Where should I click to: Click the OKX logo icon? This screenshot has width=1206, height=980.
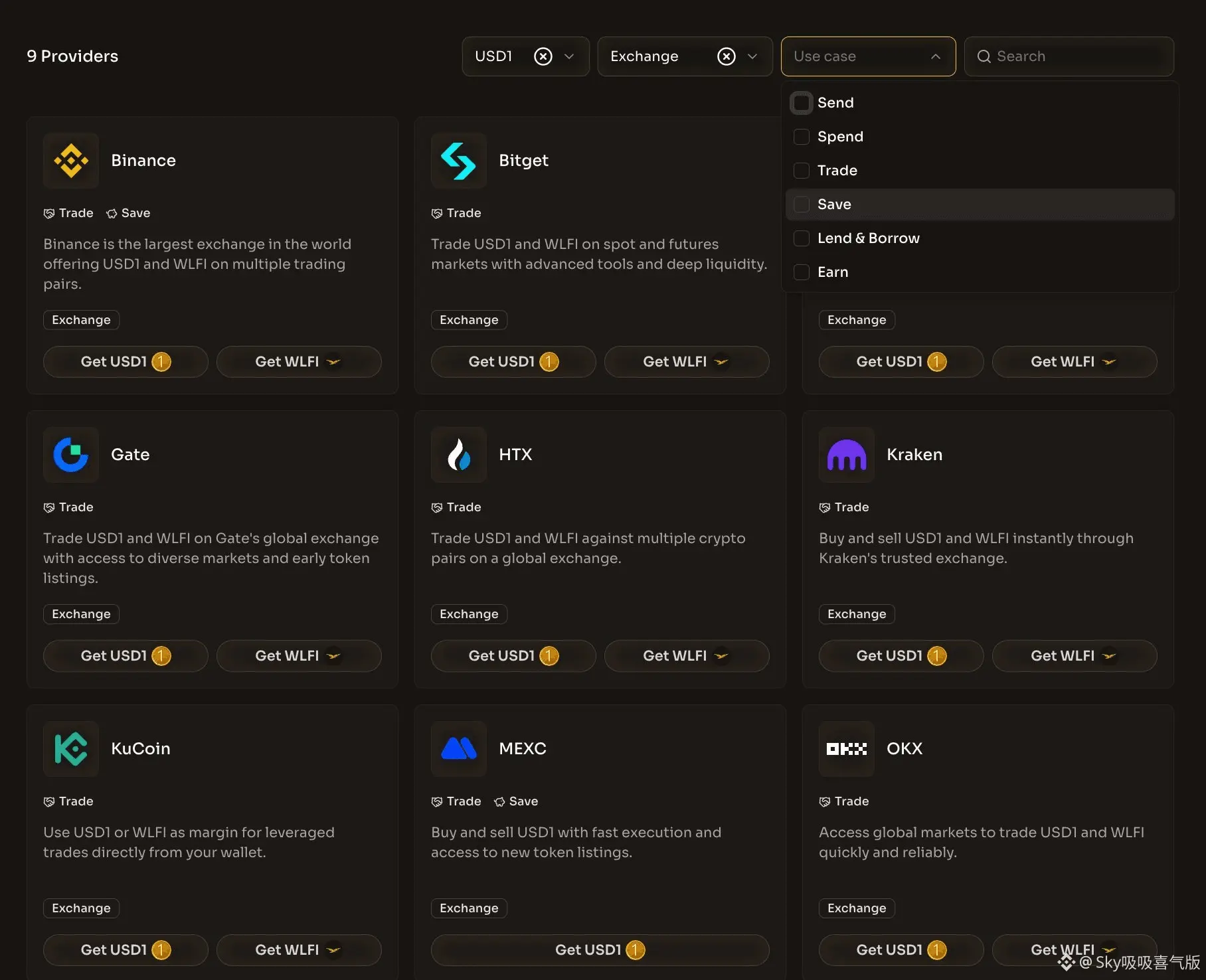846,749
